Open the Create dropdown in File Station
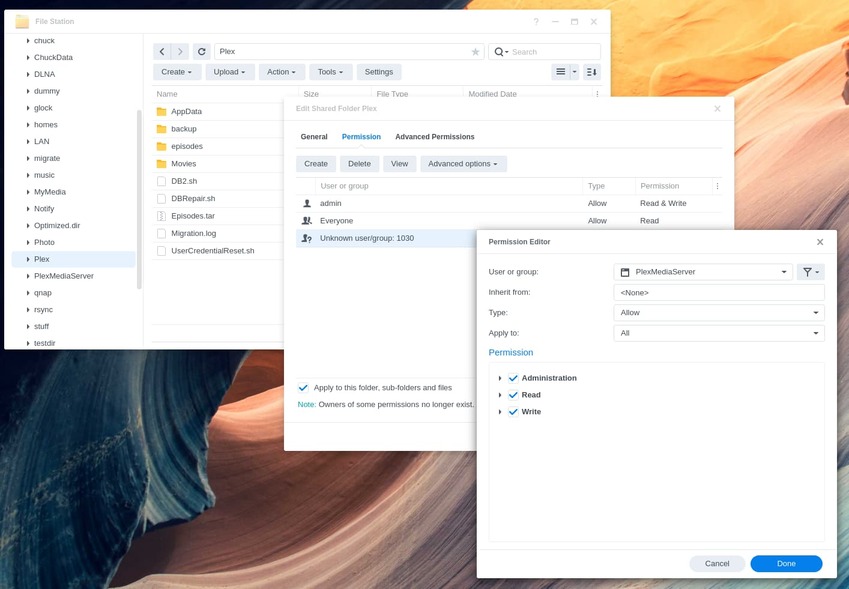849x589 pixels. coord(177,72)
